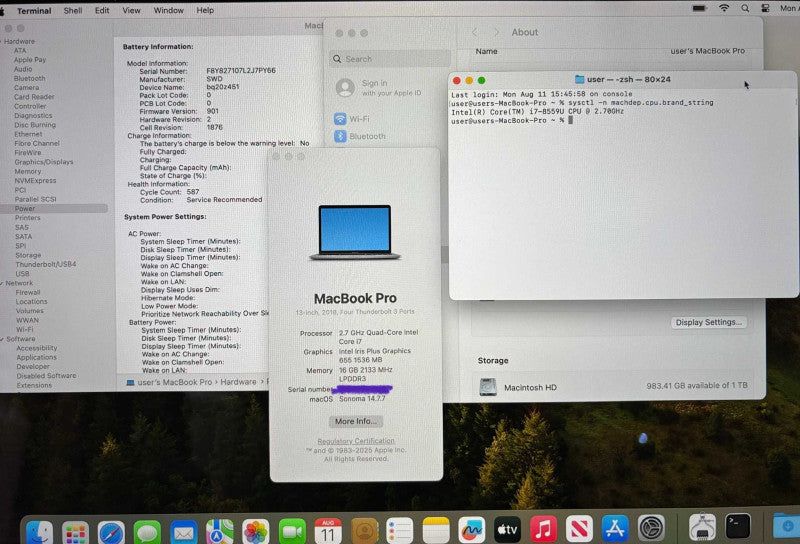Click the MacBook Pro laptop image
The height and width of the screenshot is (544, 800).
coord(355,232)
